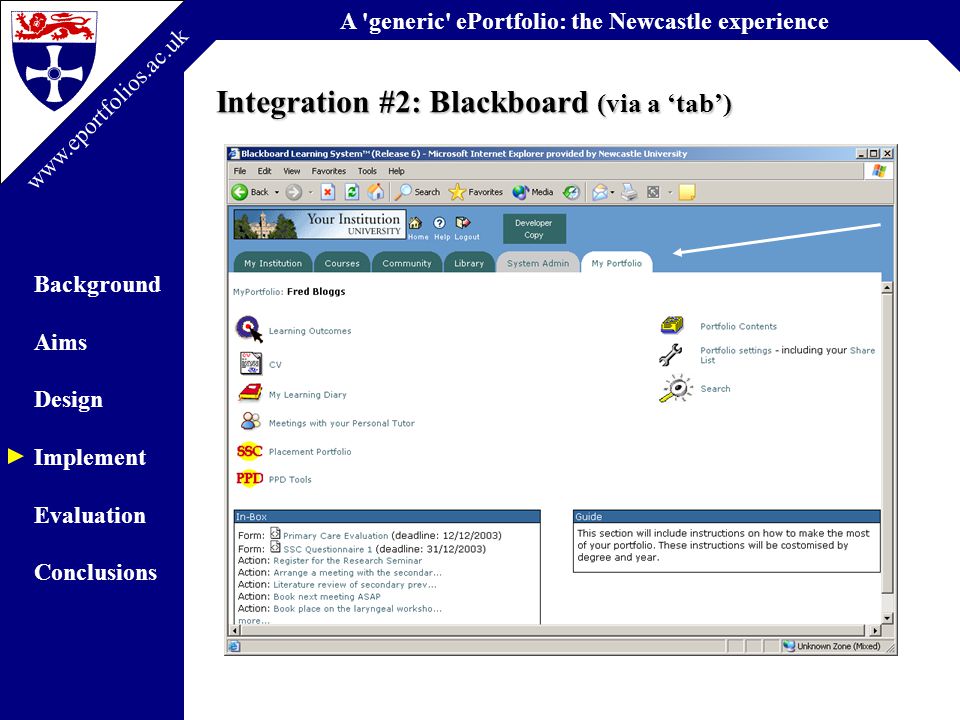Click the Your Institution University banner
The height and width of the screenshot is (720, 960).
pyautogui.click(x=319, y=224)
